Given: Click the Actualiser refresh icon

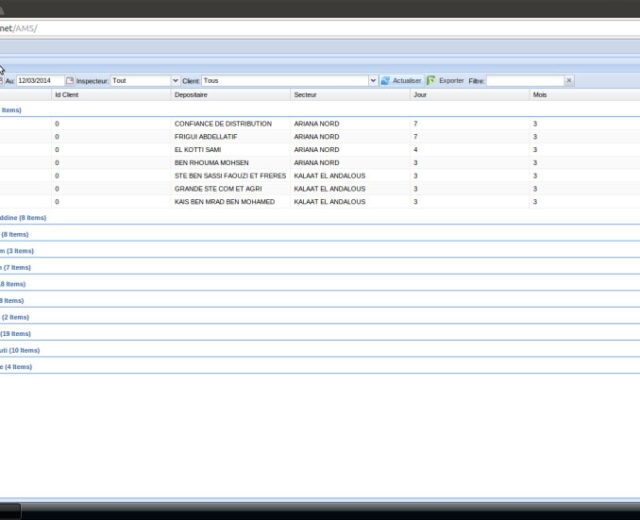Looking at the screenshot, I should click(385, 81).
